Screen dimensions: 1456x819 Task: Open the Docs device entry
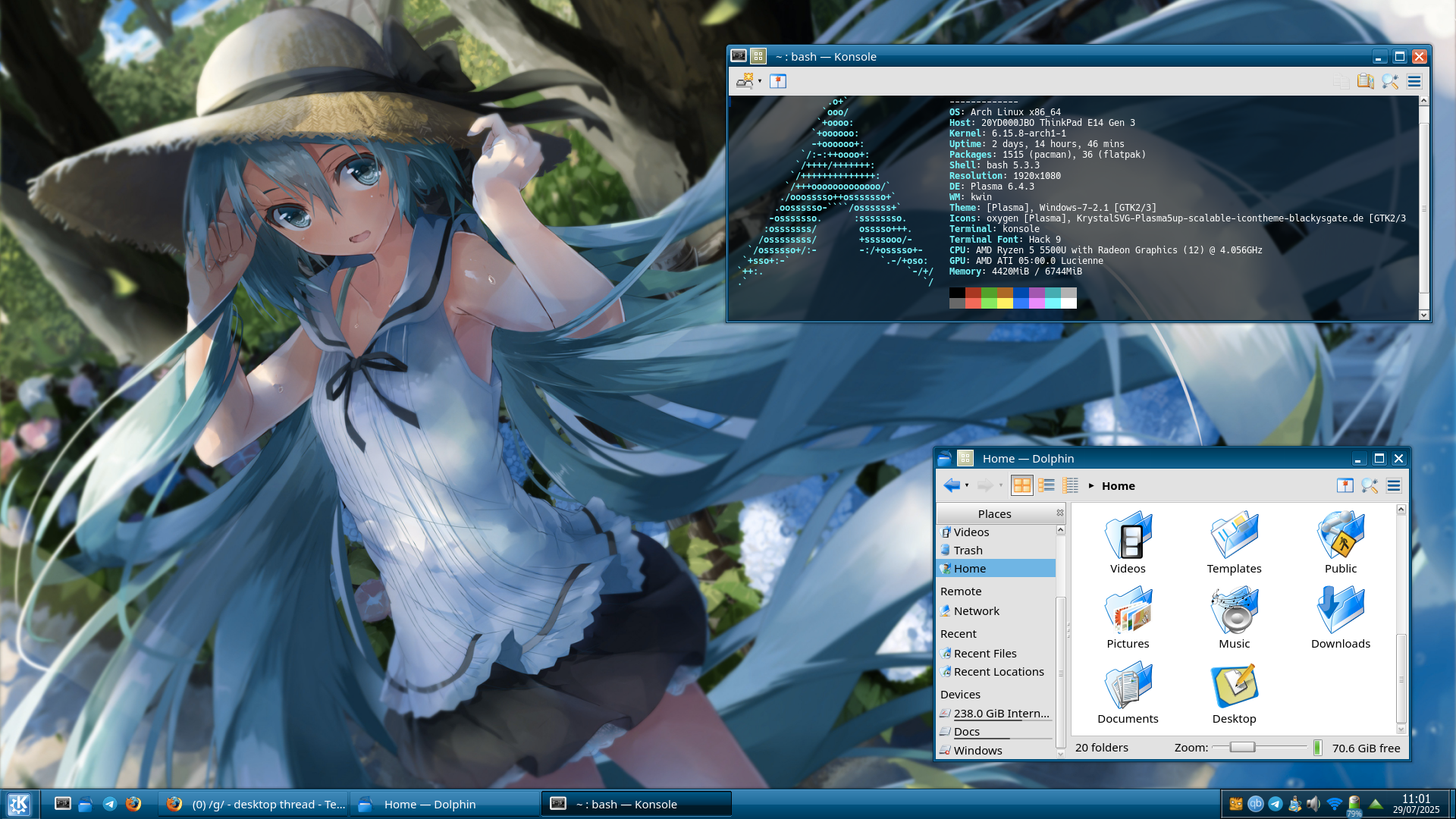996,732
